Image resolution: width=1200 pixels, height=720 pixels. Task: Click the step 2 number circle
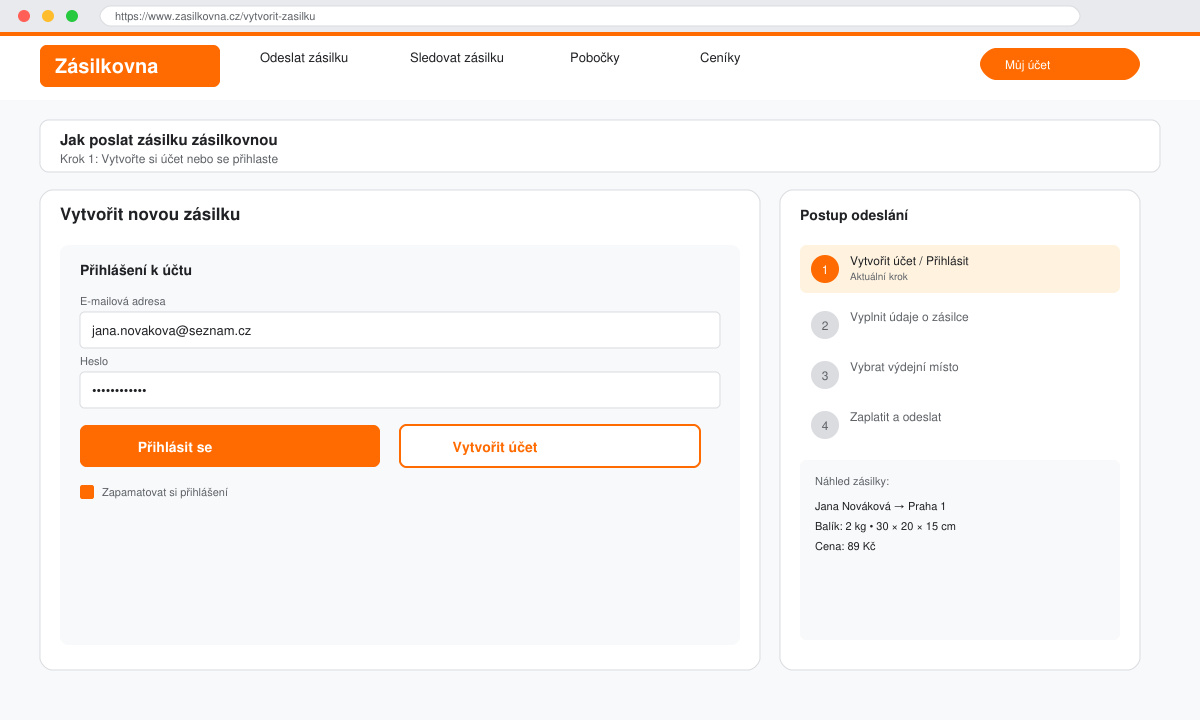825,325
